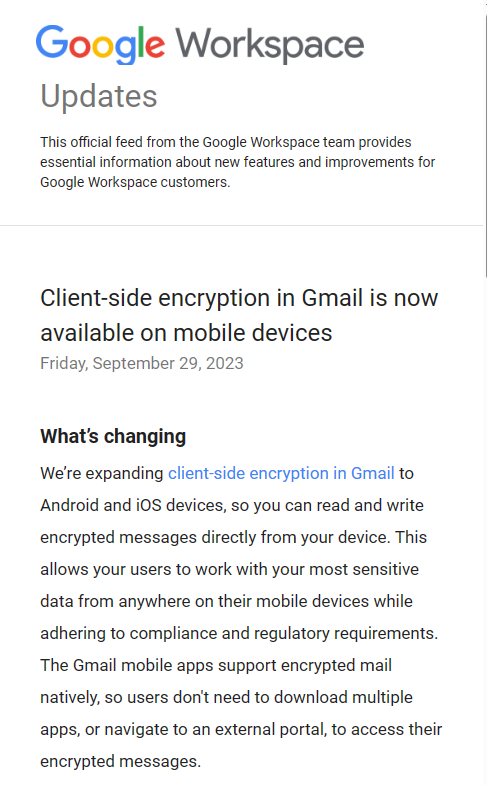Click 'The Gmail mobile apps support' line

216,665
